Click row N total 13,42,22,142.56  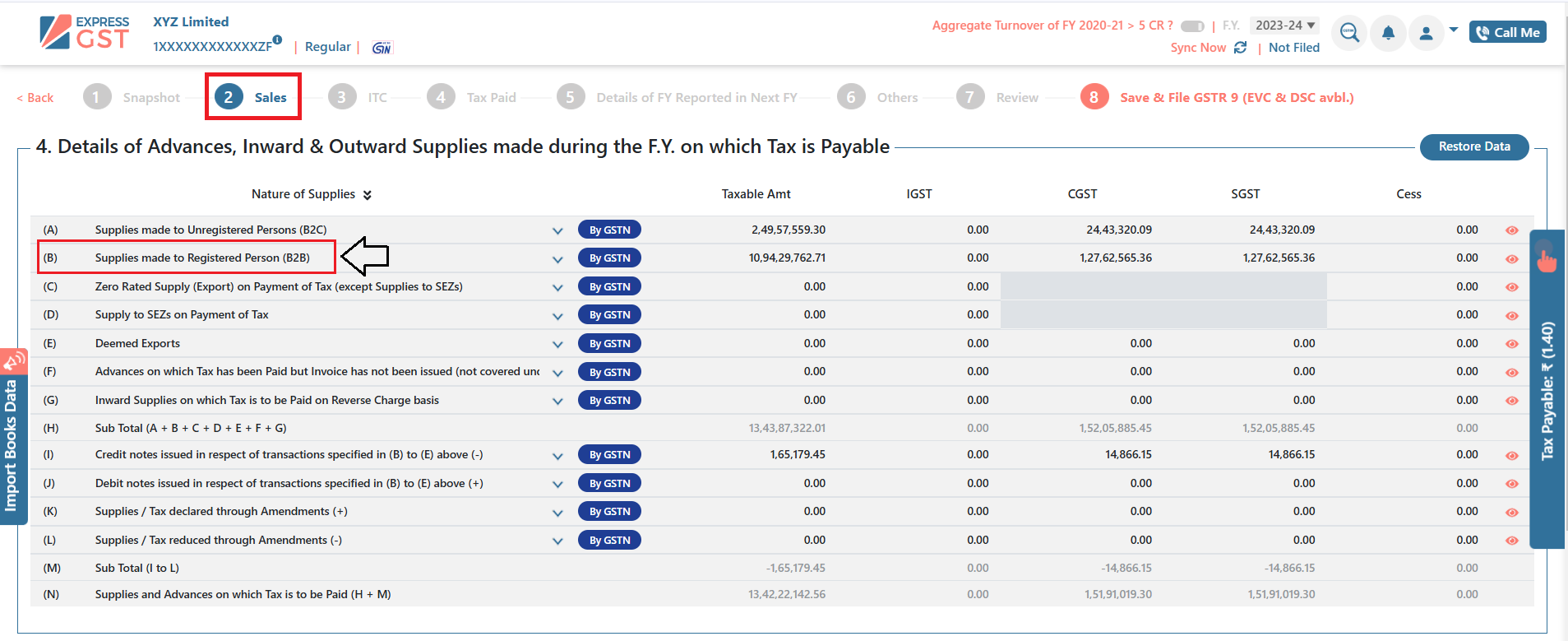[x=787, y=594]
